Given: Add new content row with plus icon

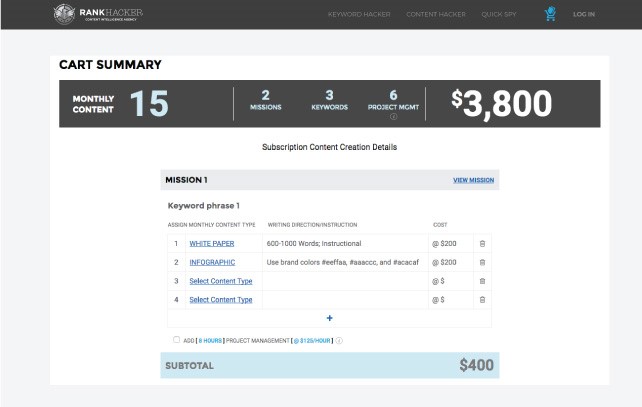Looking at the screenshot, I should [329, 318].
